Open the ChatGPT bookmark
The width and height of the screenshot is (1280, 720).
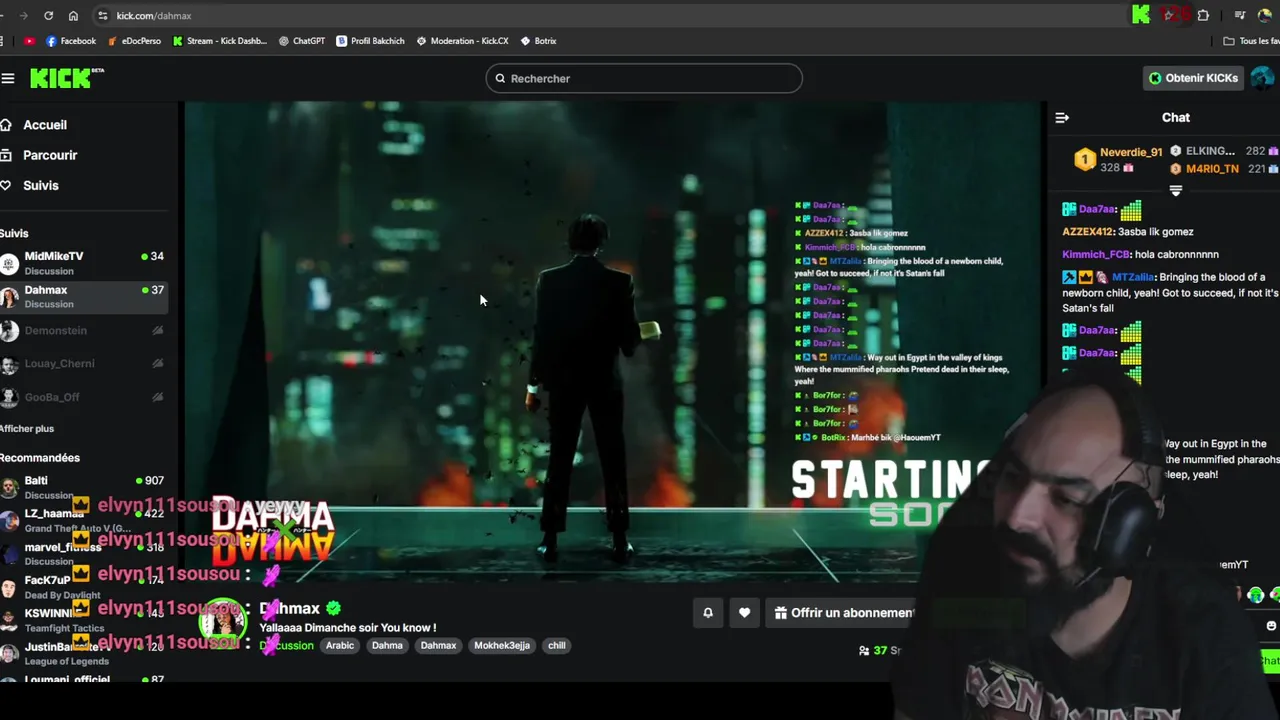pos(302,41)
